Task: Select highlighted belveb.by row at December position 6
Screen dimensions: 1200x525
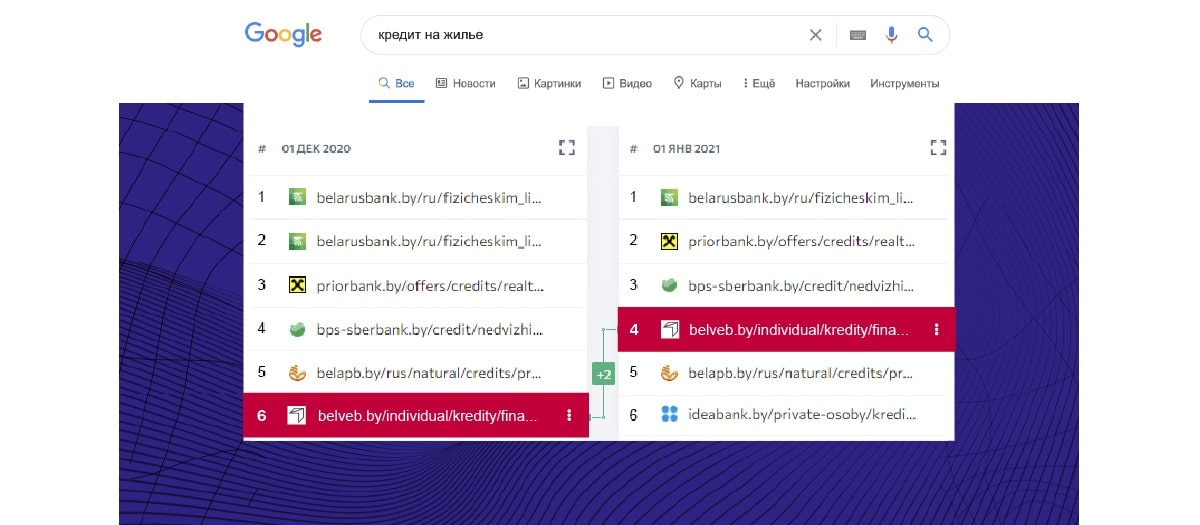Action: coord(416,415)
